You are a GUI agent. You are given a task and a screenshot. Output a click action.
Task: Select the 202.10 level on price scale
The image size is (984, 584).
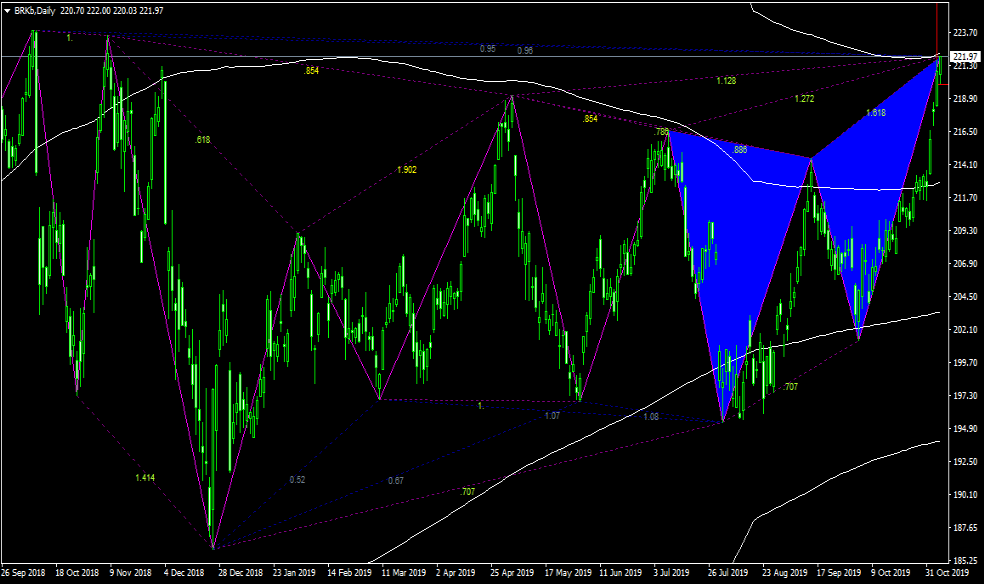[964, 330]
